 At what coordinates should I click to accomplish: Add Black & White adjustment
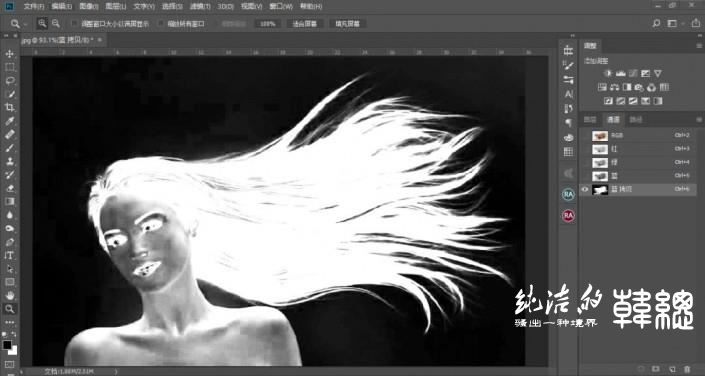(627, 87)
